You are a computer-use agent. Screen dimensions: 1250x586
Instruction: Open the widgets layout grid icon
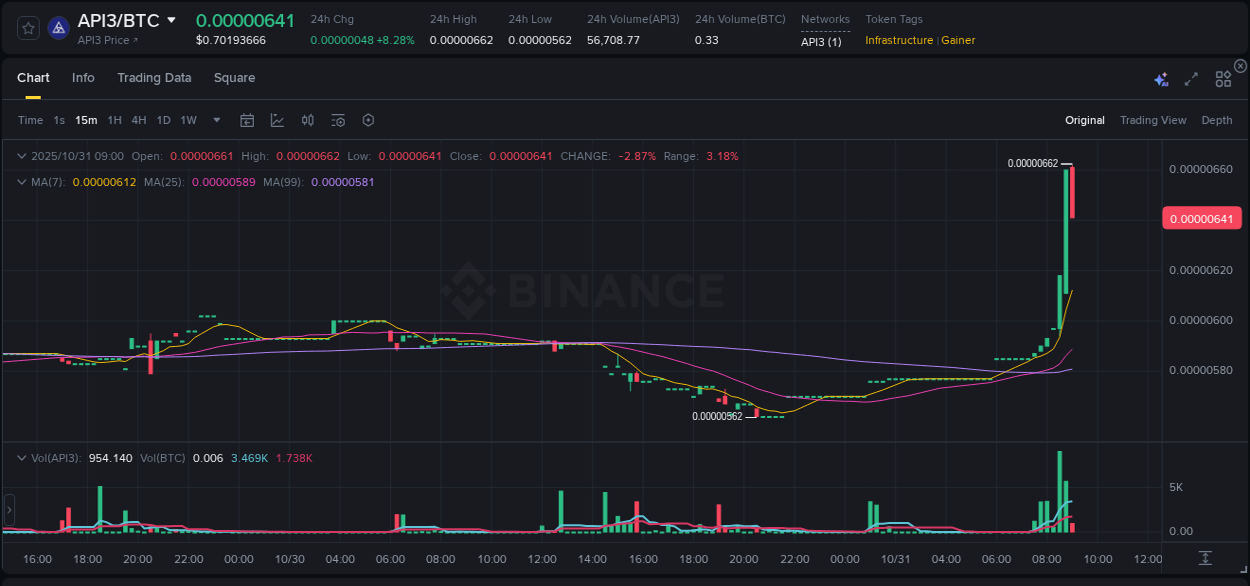coord(1223,78)
